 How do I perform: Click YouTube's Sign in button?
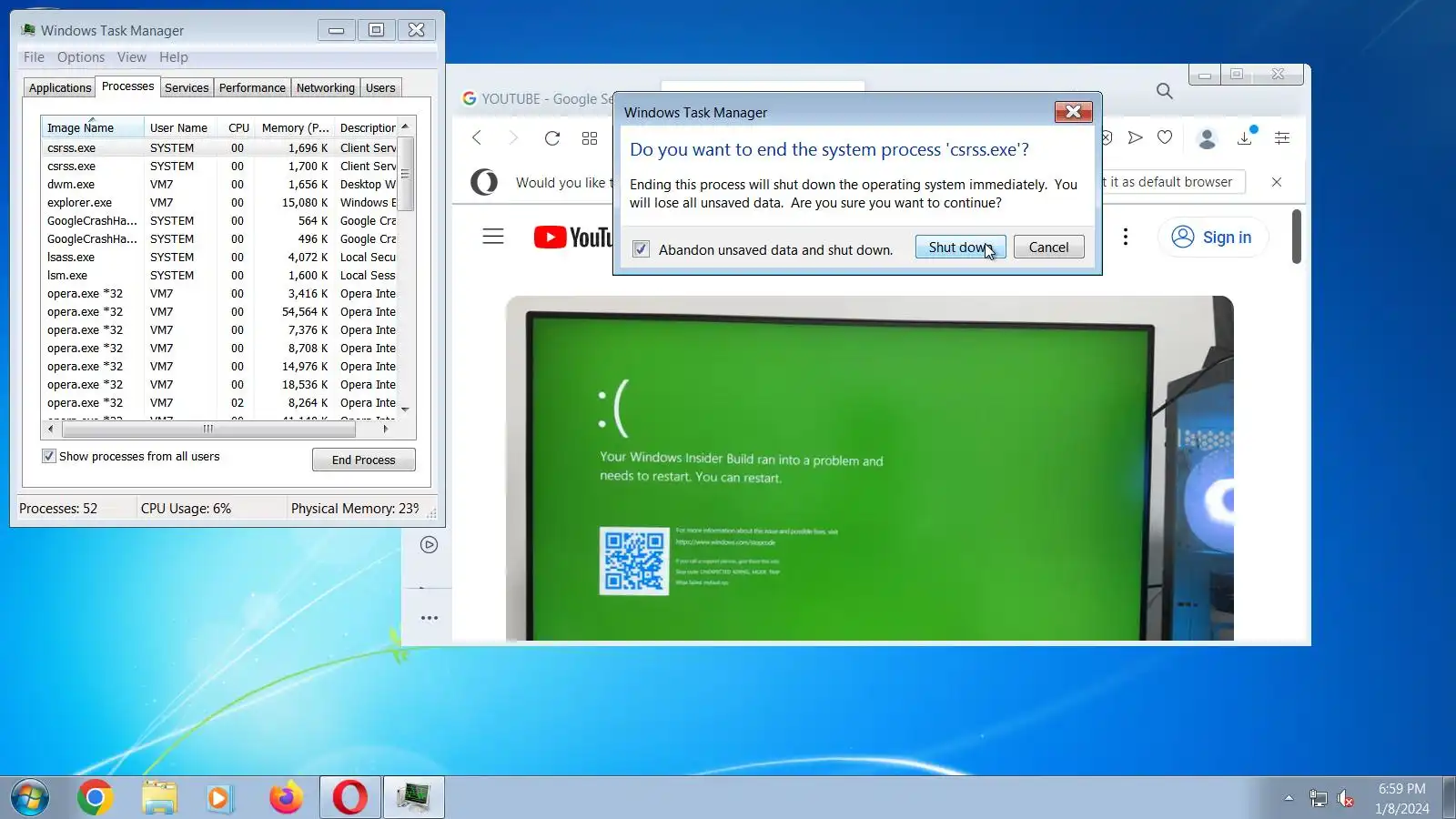point(1212,238)
